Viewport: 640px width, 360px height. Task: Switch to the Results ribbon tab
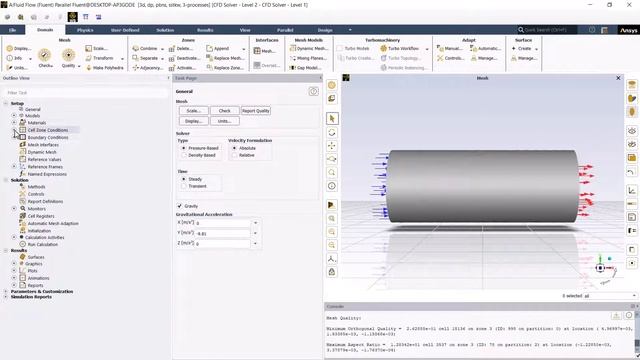(205, 30)
